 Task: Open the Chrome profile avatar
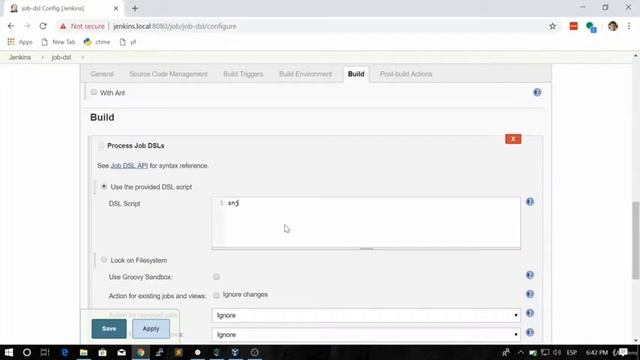pos(613,26)
